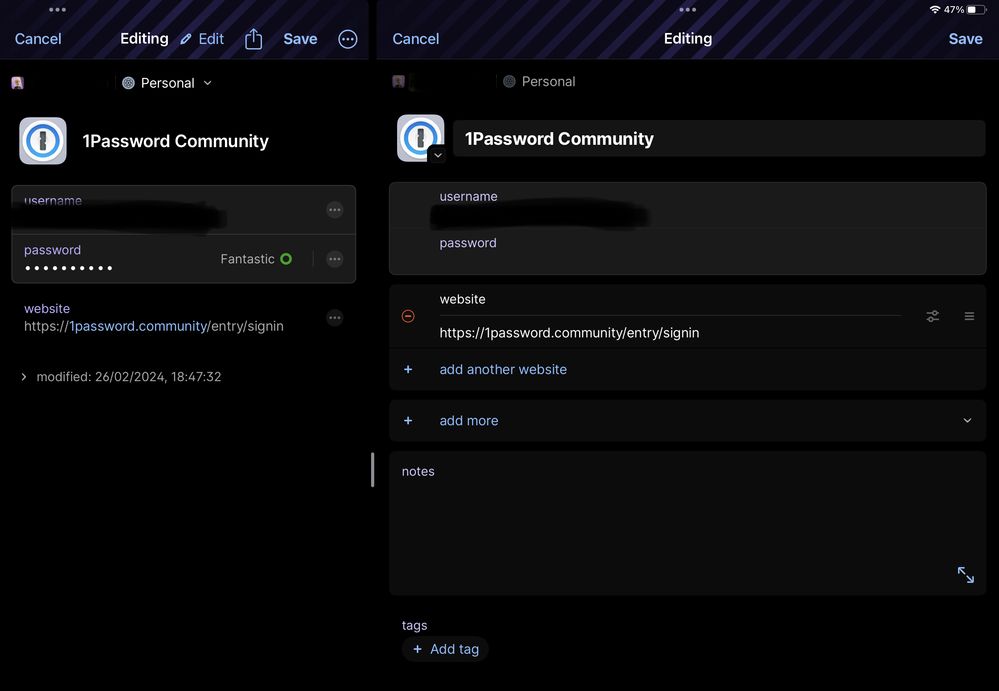Open the Personal vault dropdown
Viewport: 999px width, 691px height.
click(x=168, y=83)
